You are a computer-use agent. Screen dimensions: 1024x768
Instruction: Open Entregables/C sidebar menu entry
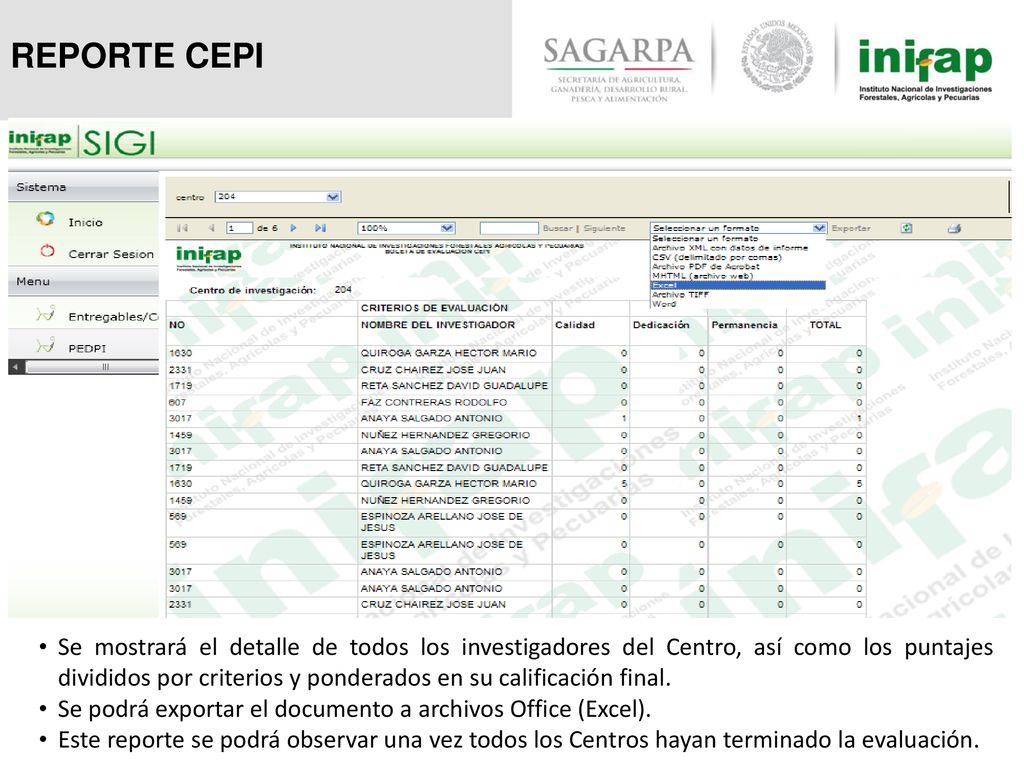coord(113,317)
